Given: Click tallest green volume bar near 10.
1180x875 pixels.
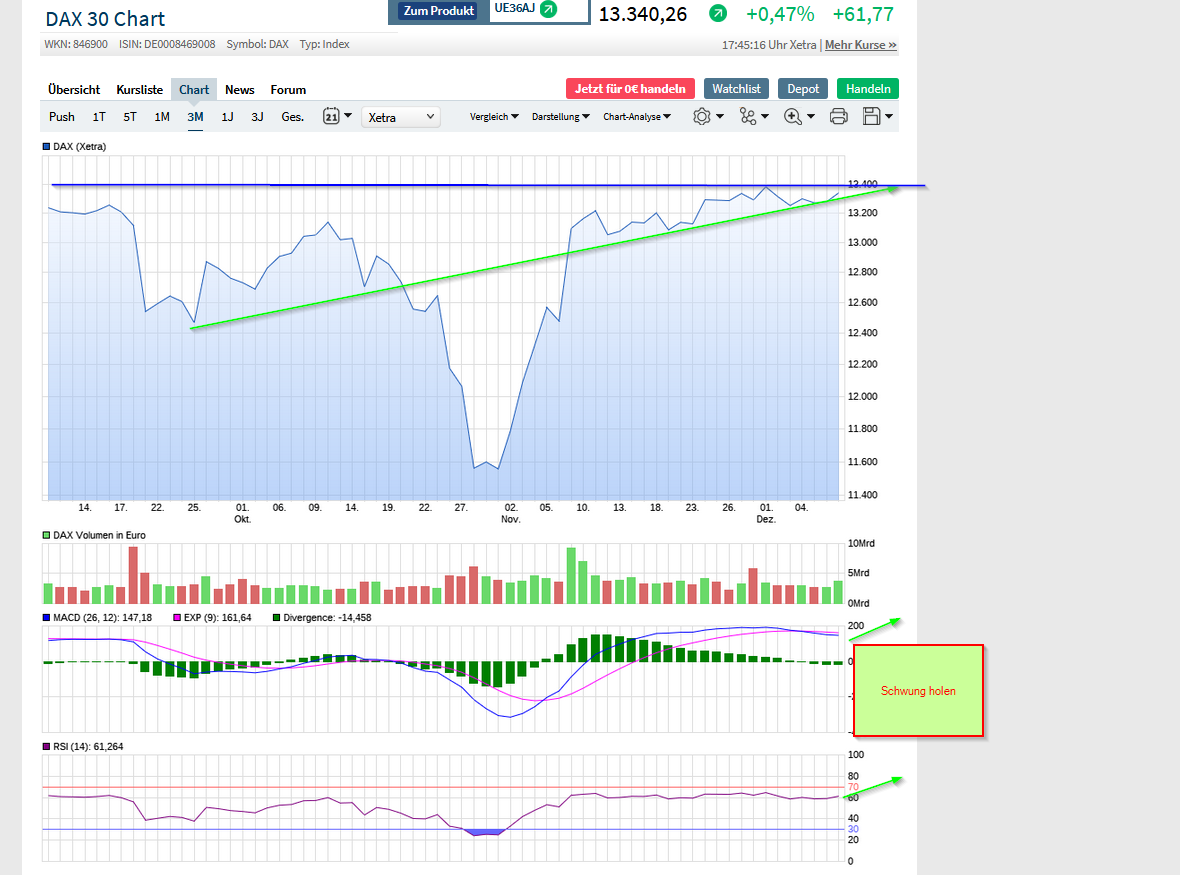Looking at the screenshot, I should [x=571, y=576].
